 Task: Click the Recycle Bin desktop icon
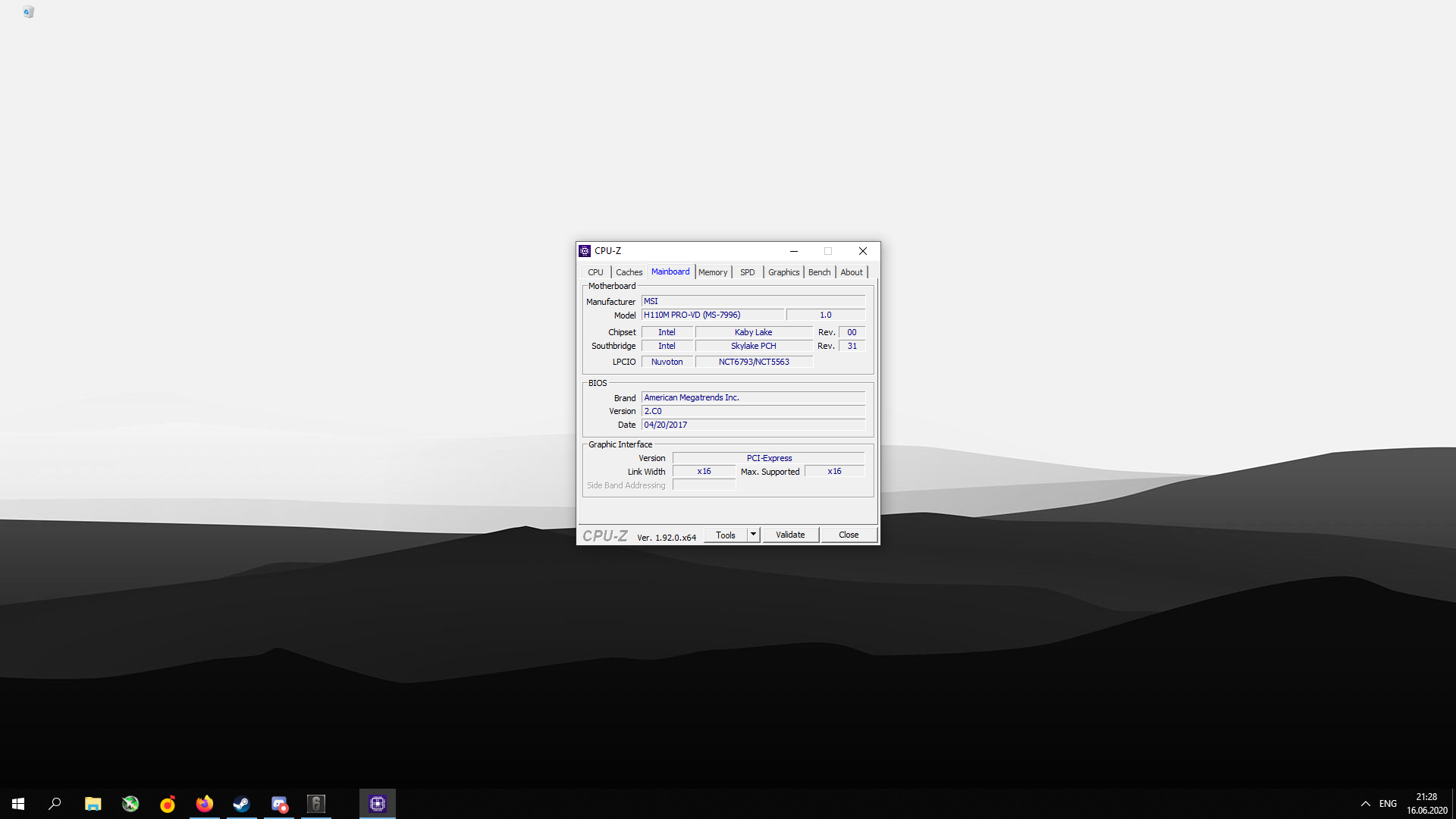[x=28, y=11]
